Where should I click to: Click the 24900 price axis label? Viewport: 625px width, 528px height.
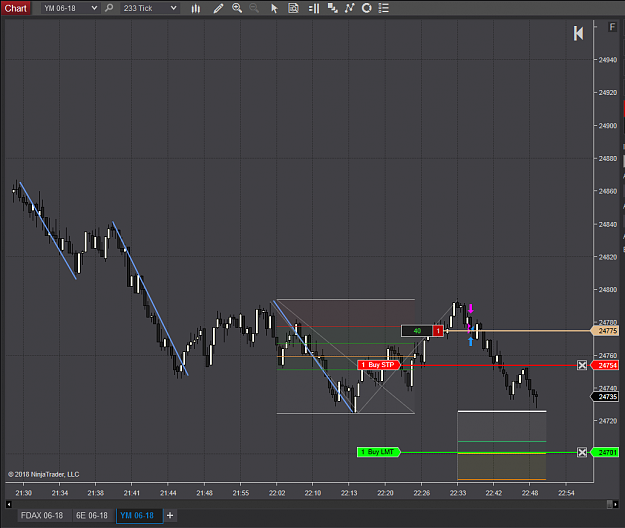pos(607,126)
